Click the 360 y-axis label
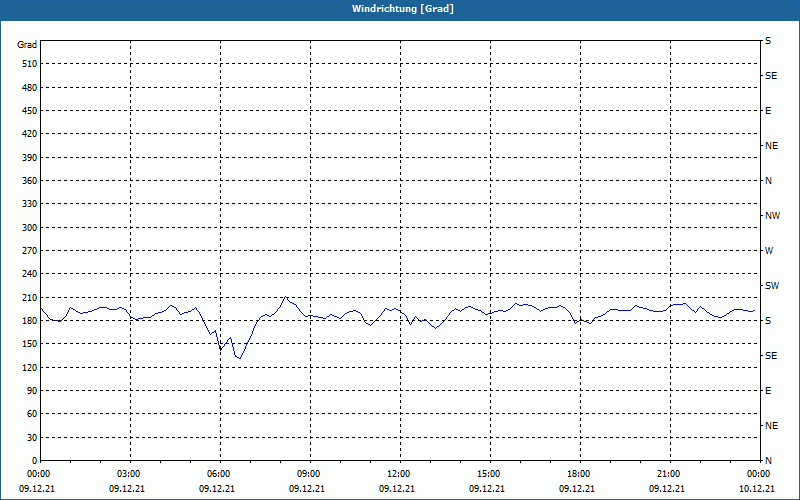This screenshot has height=500, width=800. [30, 181]
